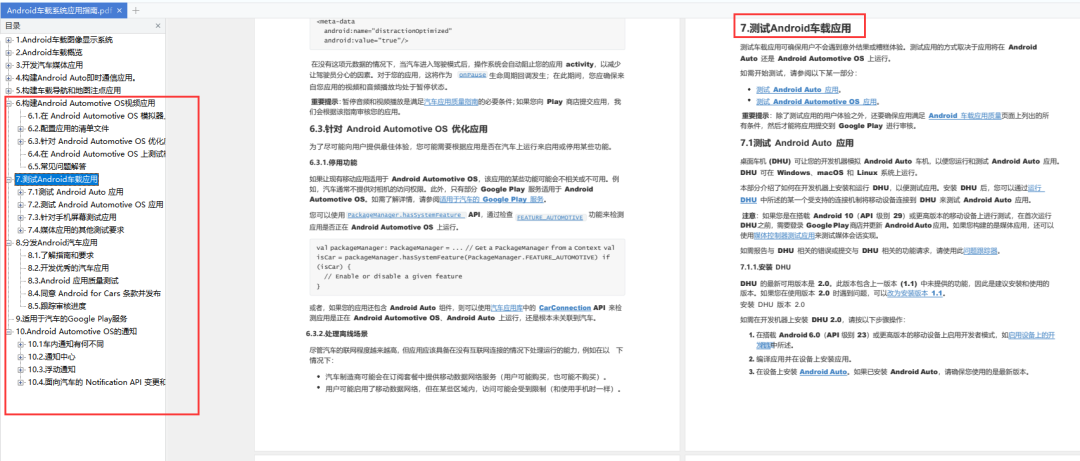This screenshot has width=1080, height=461.
Task: Expand section 10.2.通知中心
Action: [21, 357]
